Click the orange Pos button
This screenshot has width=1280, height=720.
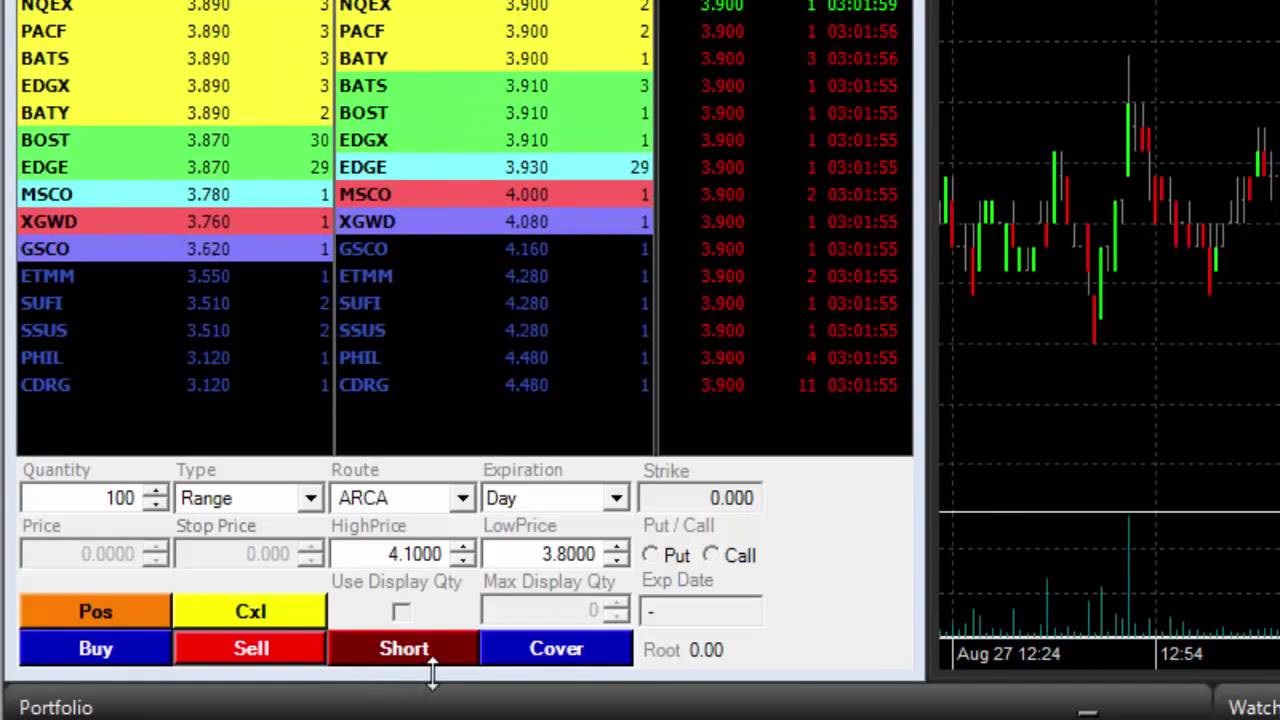click(x=96, y=611)
